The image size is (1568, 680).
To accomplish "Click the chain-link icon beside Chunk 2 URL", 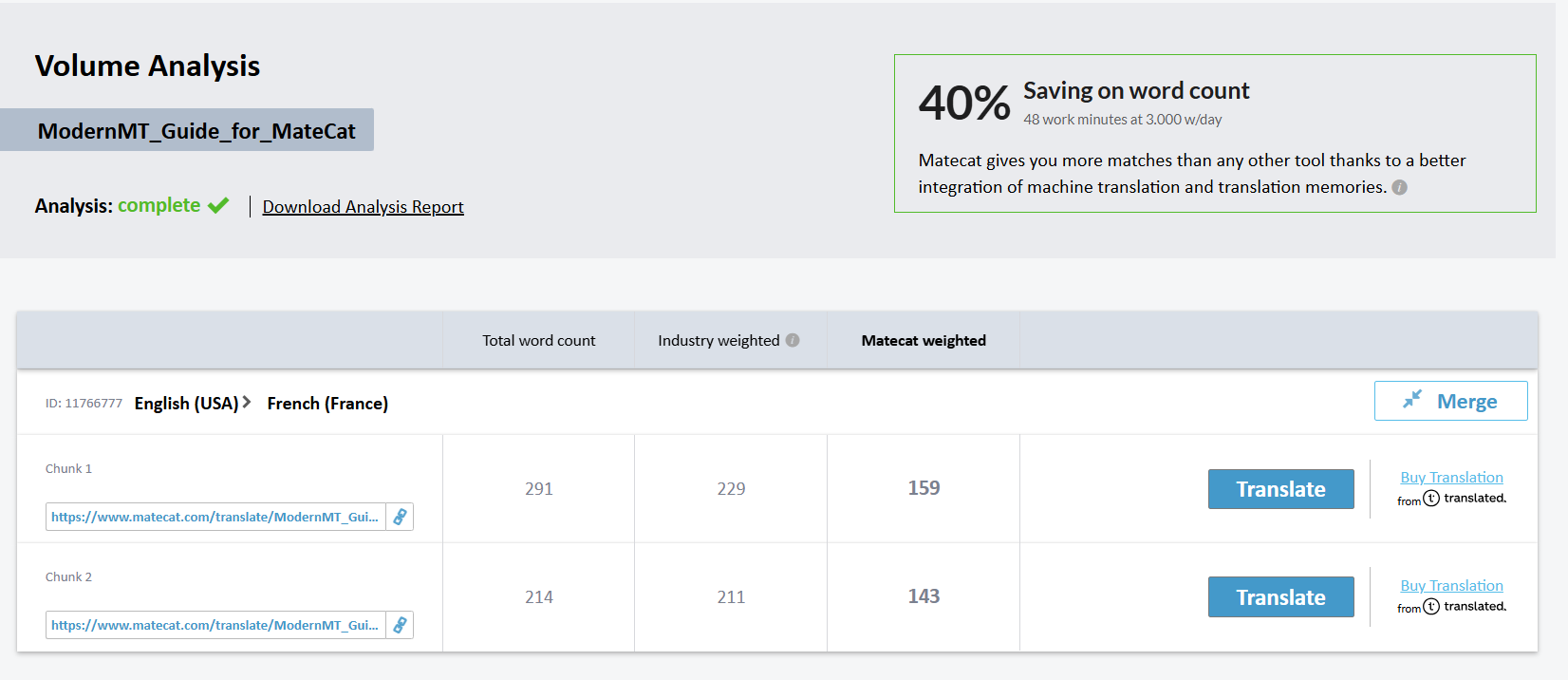I will point(400,625).
